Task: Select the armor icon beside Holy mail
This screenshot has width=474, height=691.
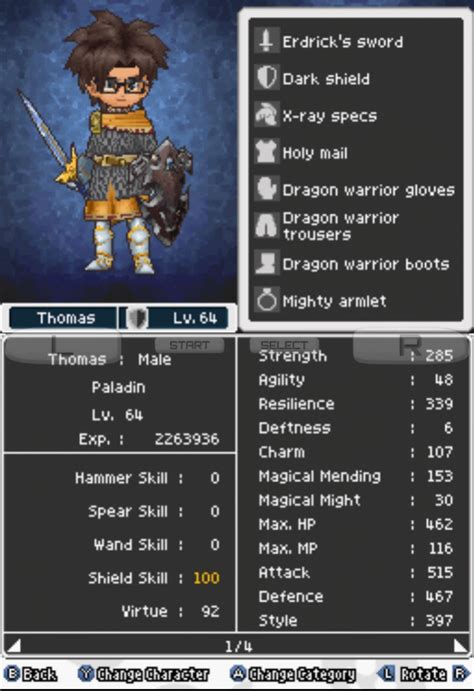Action: (267, 152)
